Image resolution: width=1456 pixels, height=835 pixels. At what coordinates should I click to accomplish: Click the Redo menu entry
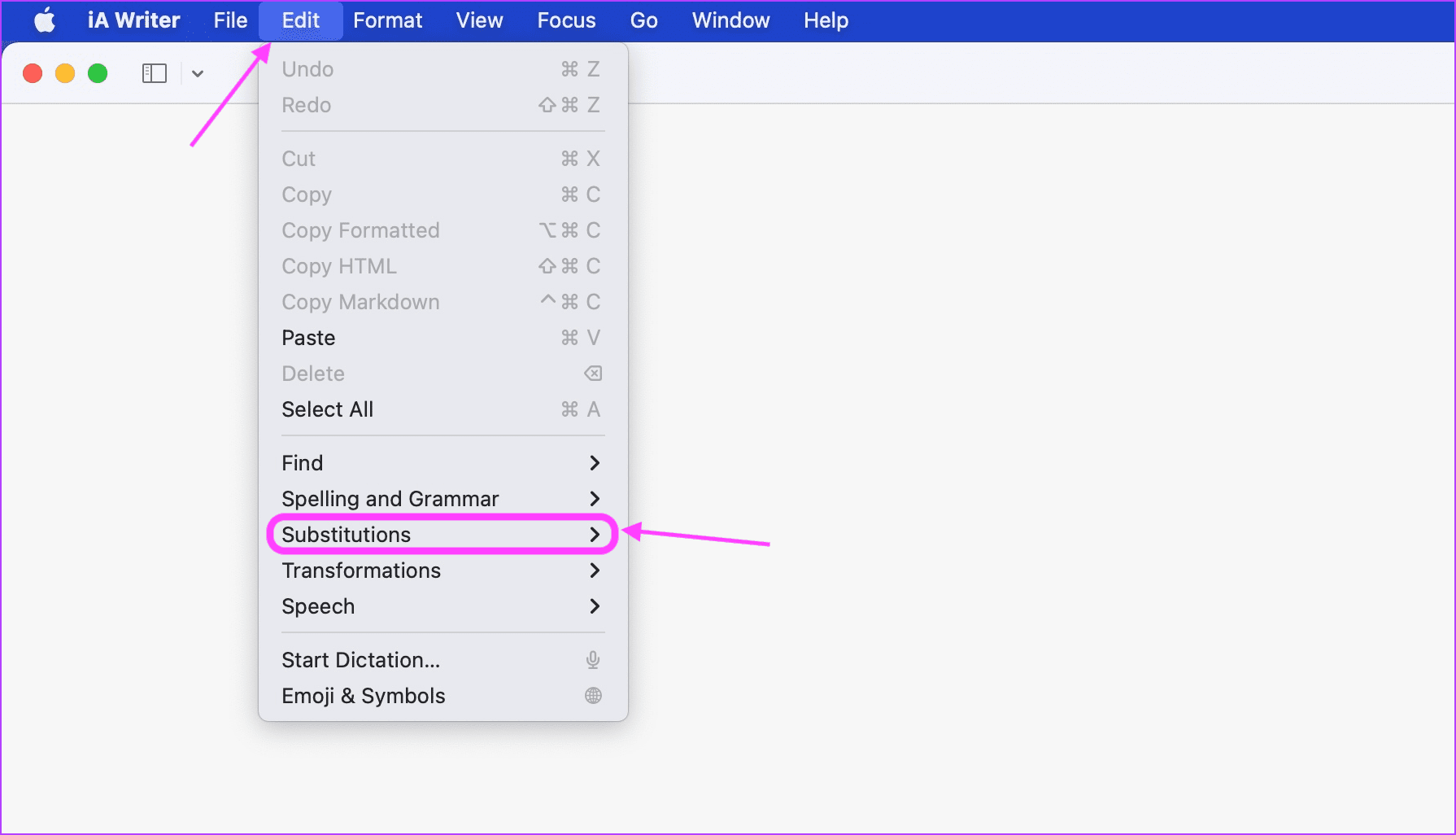tap(443, 105)
